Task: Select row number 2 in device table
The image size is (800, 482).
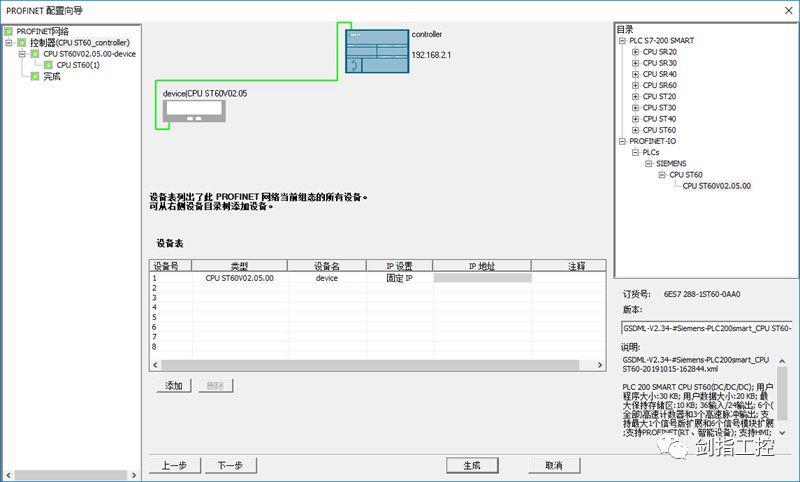Action: point(154,288)
